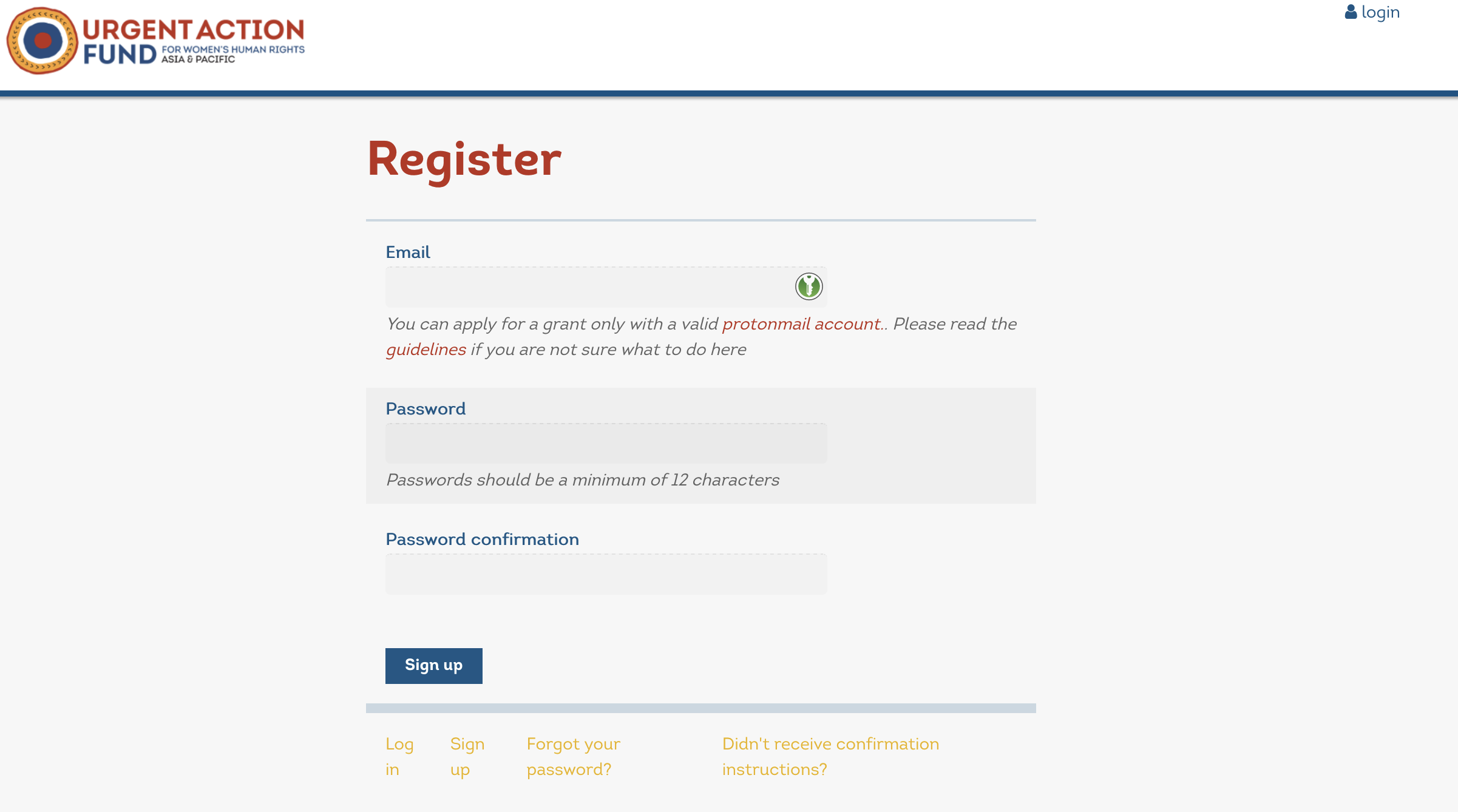This screenshot has height=812, width=1458.
Task: Click the password minimum characters hint text
Action: [582, 479]
